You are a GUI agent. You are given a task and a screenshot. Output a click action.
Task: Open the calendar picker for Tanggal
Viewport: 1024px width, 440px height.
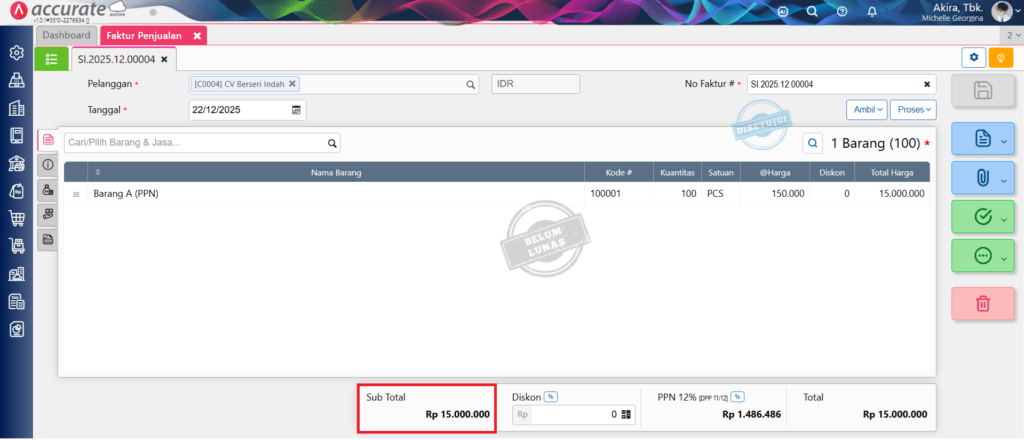[x=296, y=110]
